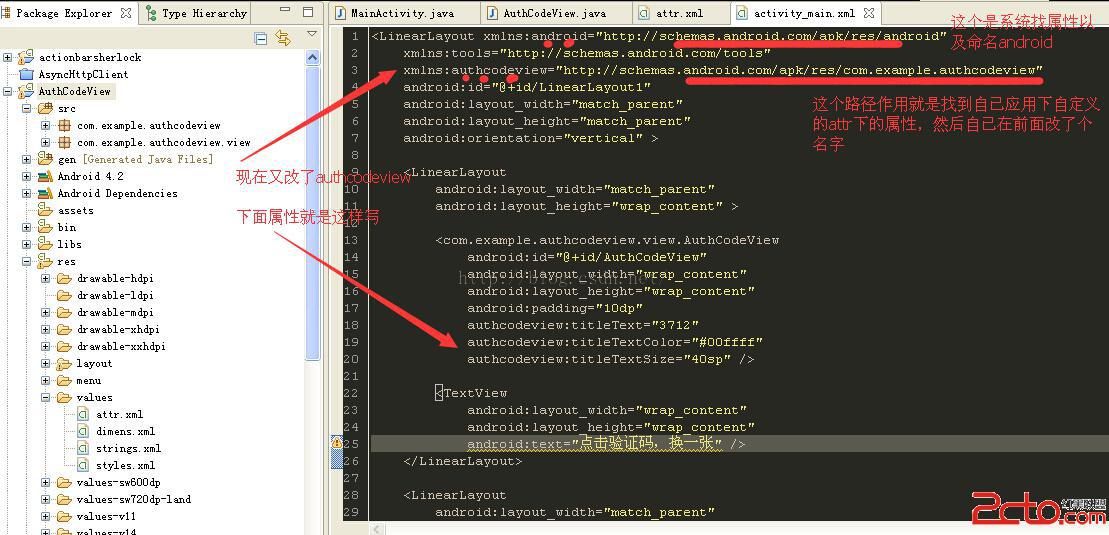Screen dimensions: 1109x535
Task: Click the AsyncHttpClient project folder icon
Action: click(26, 74)
